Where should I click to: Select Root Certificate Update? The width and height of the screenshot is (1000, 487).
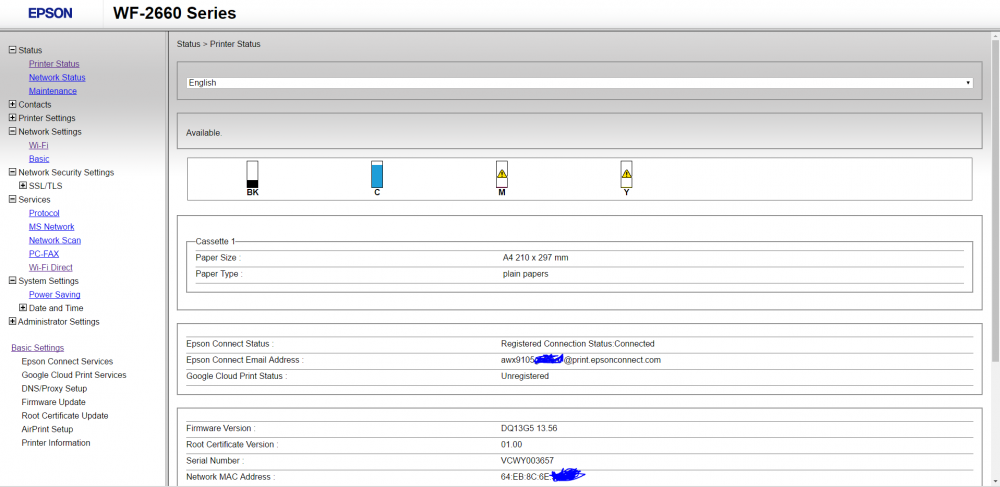click(65, 416)
